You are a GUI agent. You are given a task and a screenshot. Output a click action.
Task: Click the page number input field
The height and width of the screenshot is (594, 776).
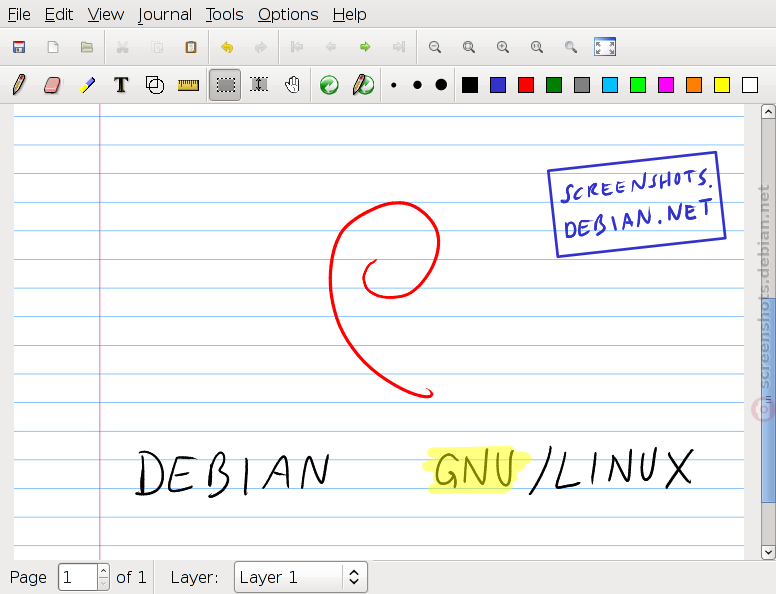[x=78, y=577]
